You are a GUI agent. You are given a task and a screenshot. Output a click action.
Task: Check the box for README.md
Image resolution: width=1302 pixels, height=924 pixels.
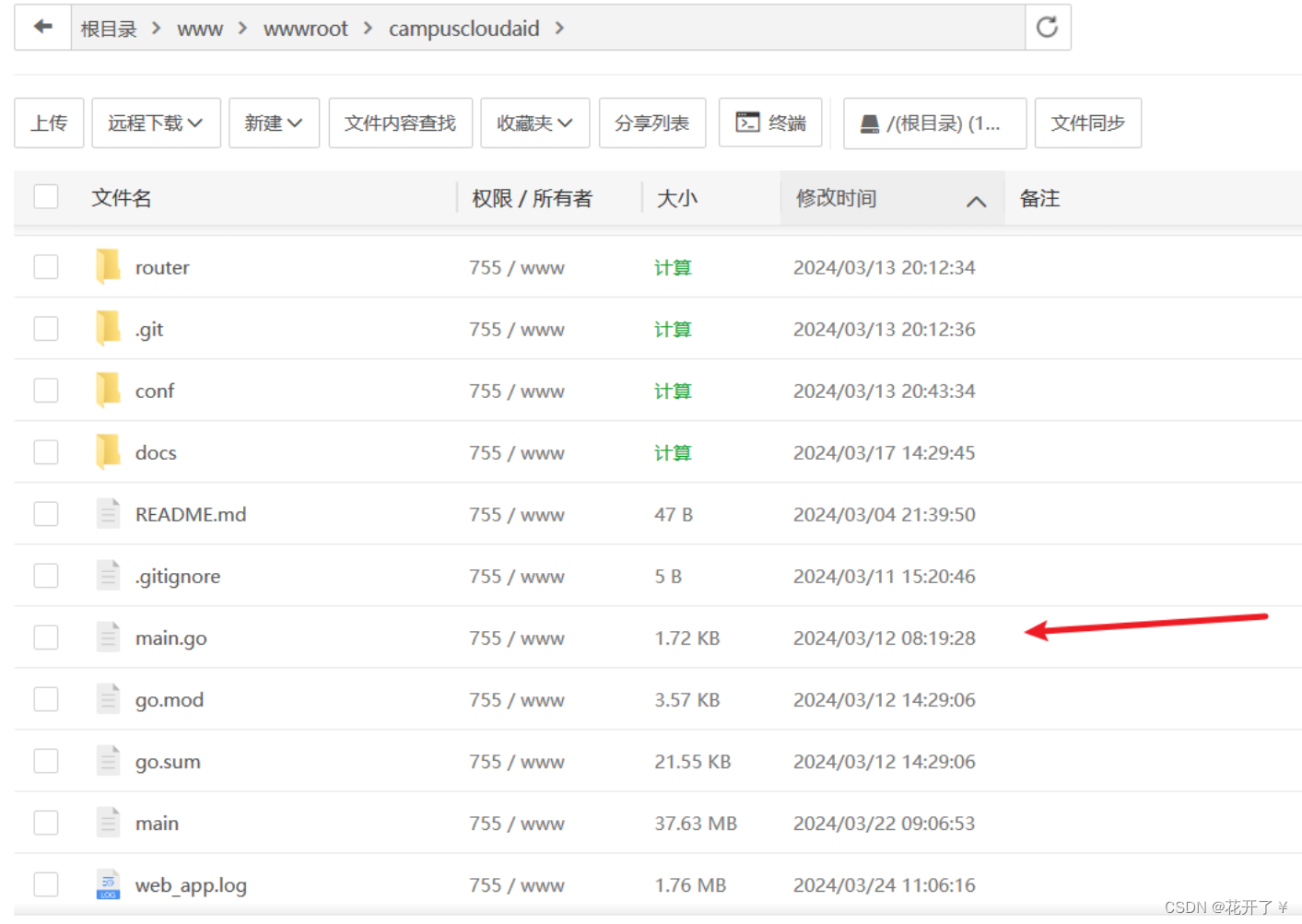click(46, 514)
